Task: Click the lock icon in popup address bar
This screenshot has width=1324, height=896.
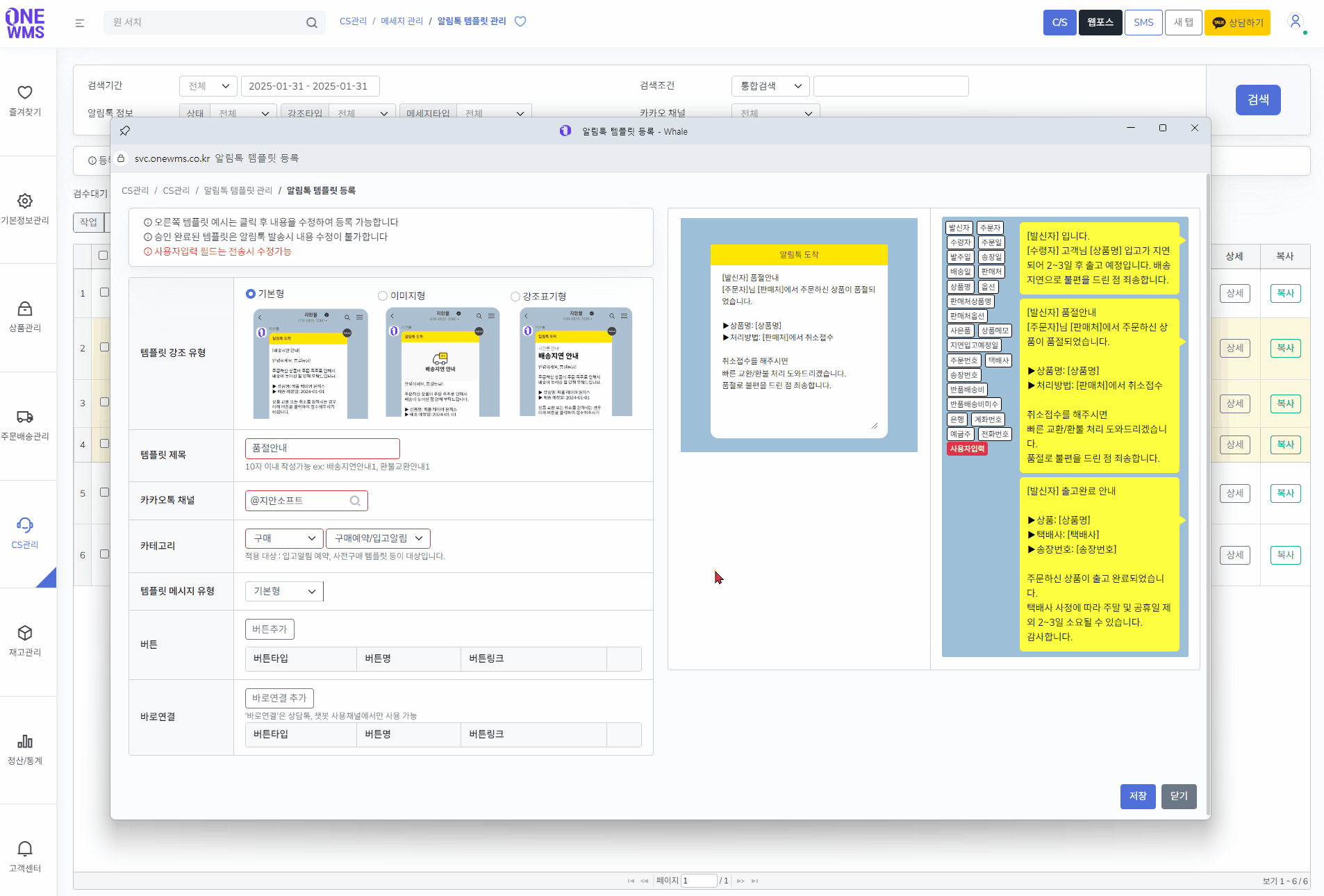Action: coord(121,158)
